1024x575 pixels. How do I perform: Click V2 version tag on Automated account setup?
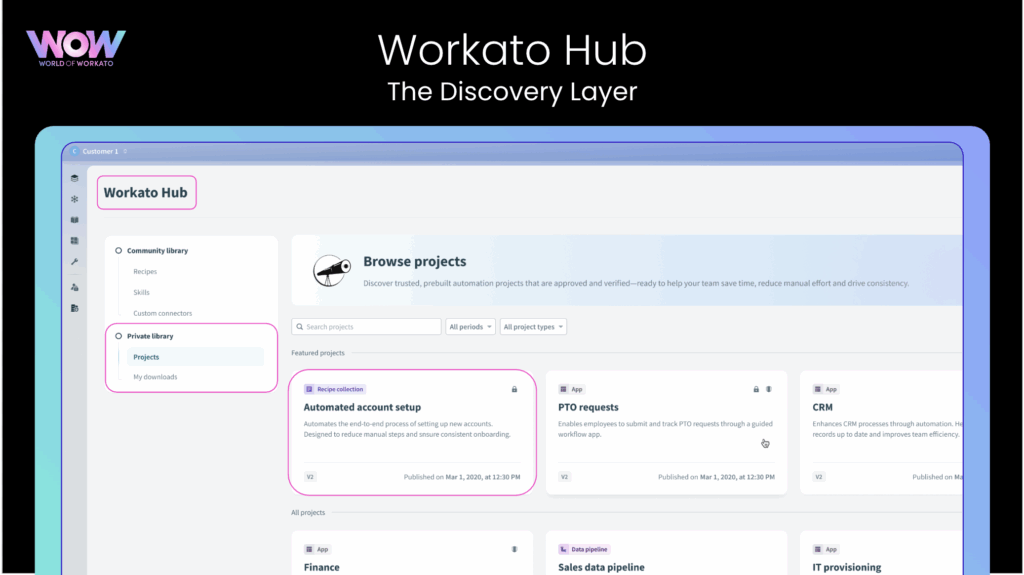point(310,477)
